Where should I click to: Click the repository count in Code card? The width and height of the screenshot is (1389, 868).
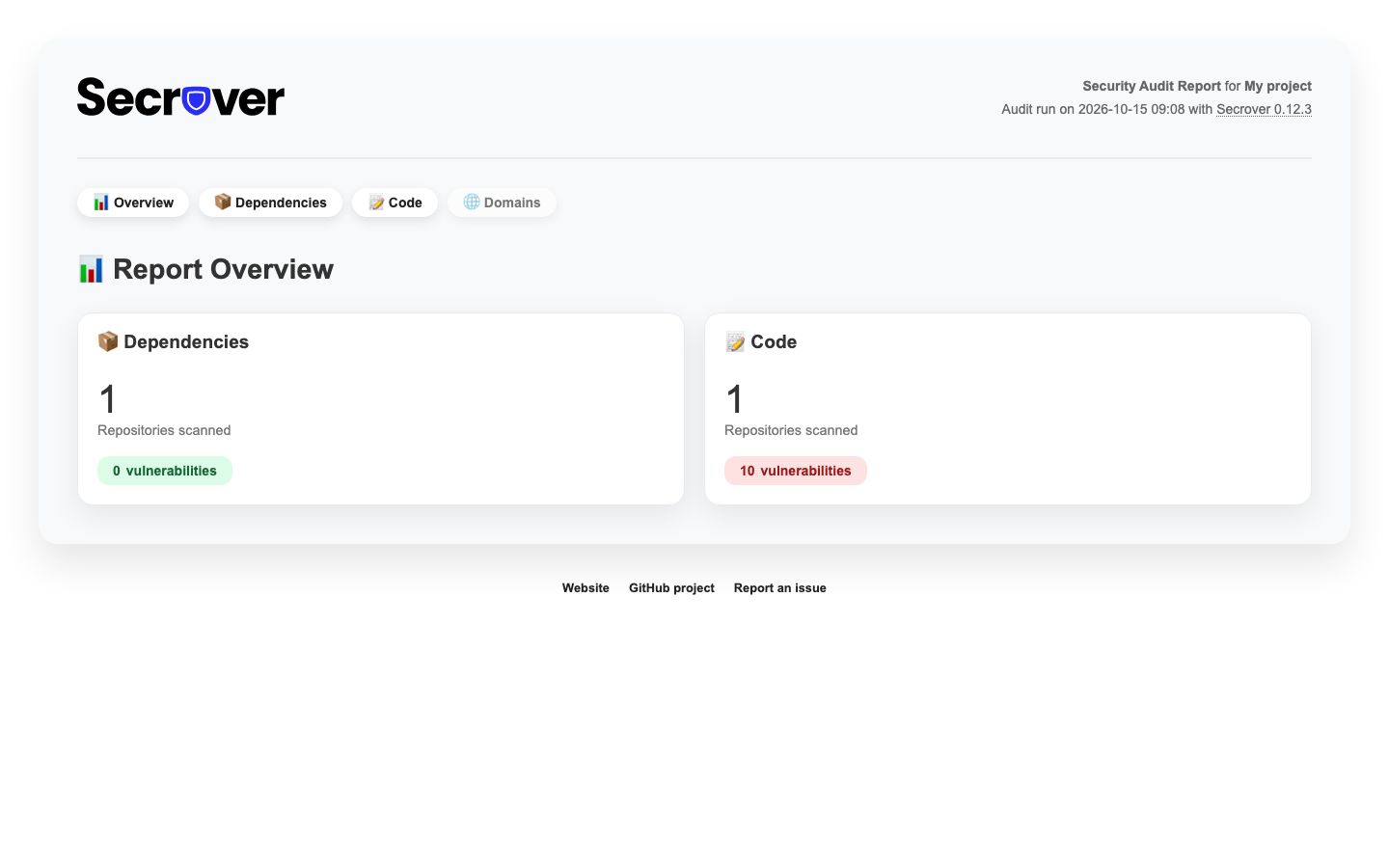click(x=735, y=399)
